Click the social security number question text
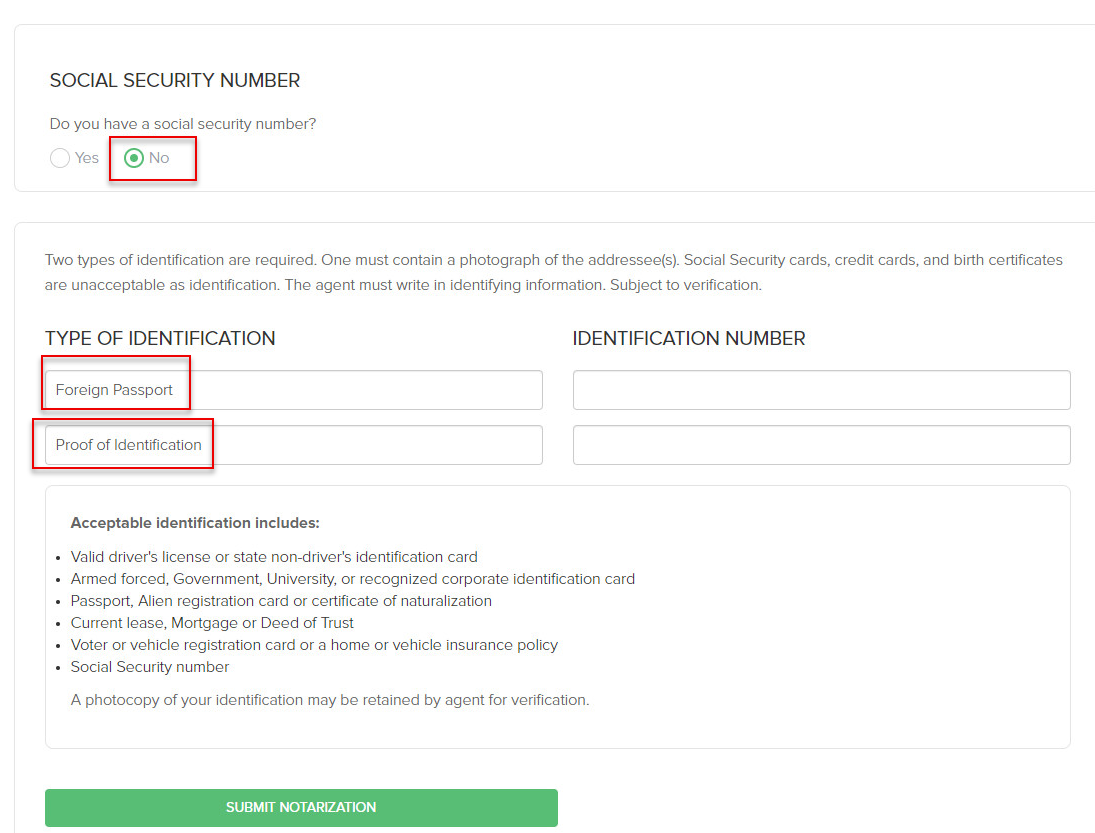Image resolution: width=1095 pixels, height=833 pixels. click(x=183, y=124)
